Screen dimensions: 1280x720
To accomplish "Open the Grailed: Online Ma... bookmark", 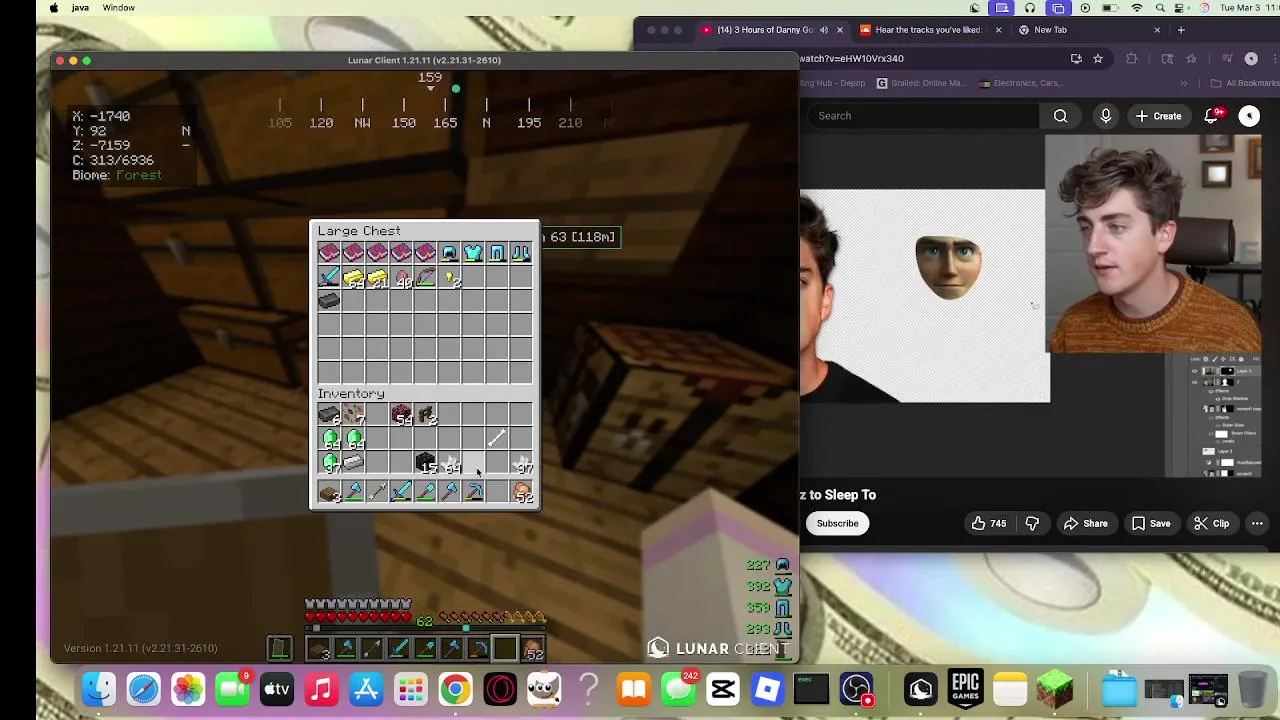I will pos(921,83).
